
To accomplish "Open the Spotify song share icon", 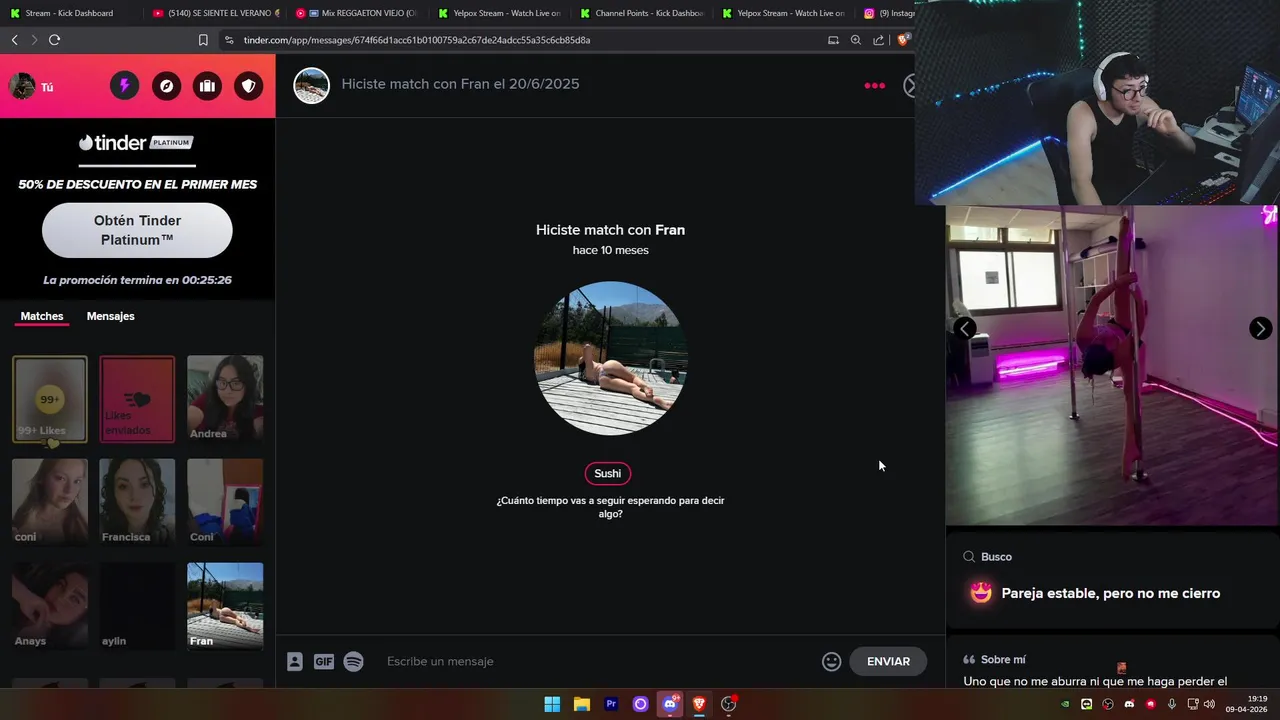I will pos(353,661).
